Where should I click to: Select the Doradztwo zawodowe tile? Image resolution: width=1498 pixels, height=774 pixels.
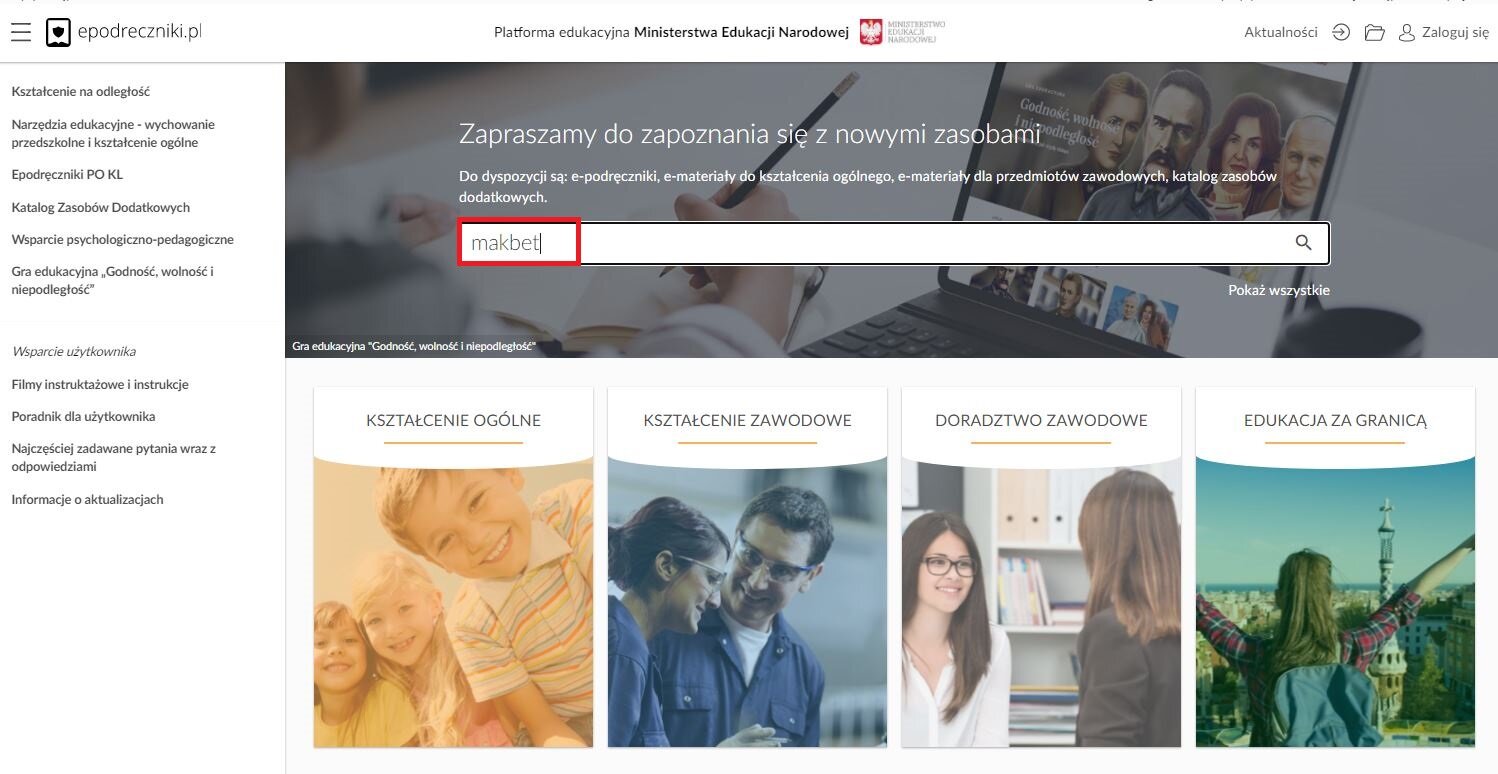click(1041, 567)
